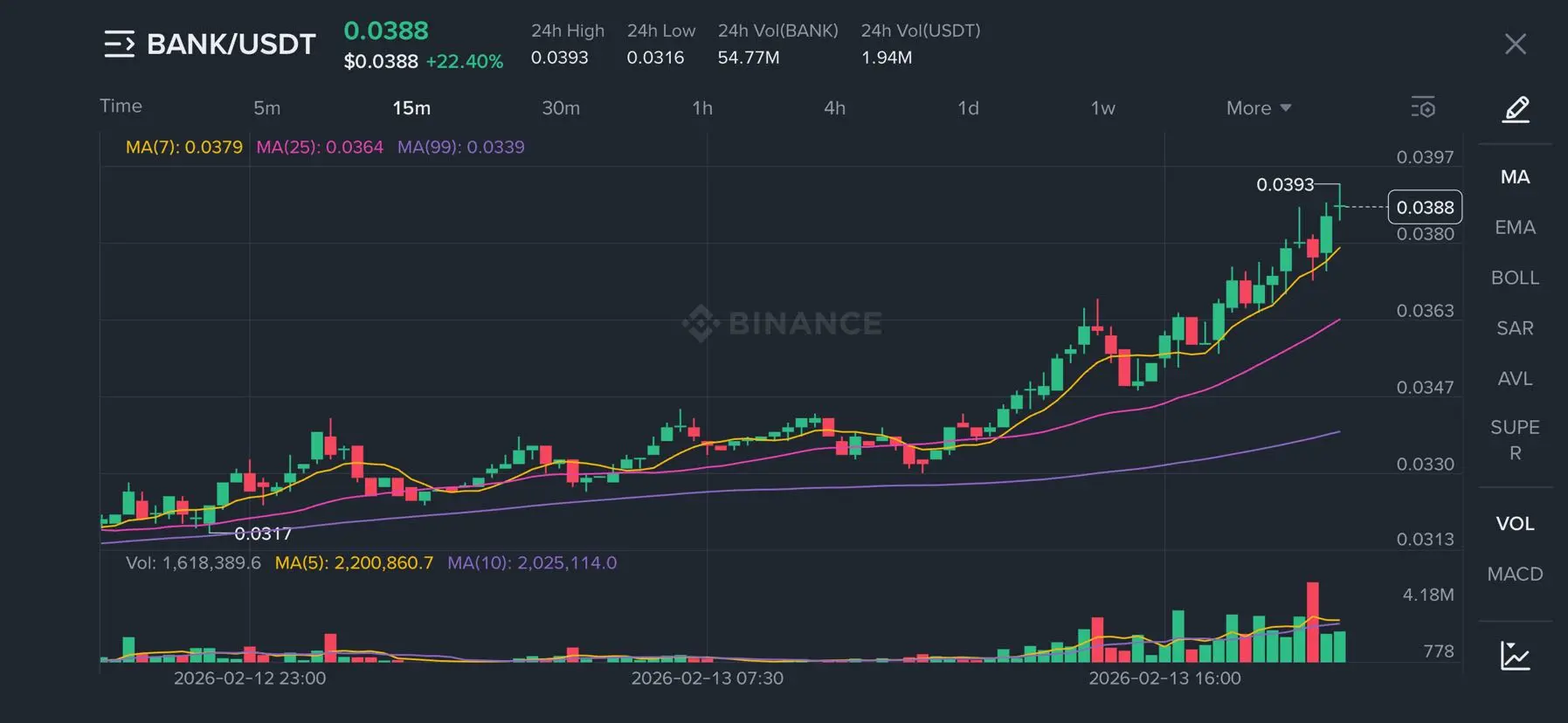Switch on the MACD sub-indicator
This screenshot has height=723, width=1568.
tap(1515, 575)
